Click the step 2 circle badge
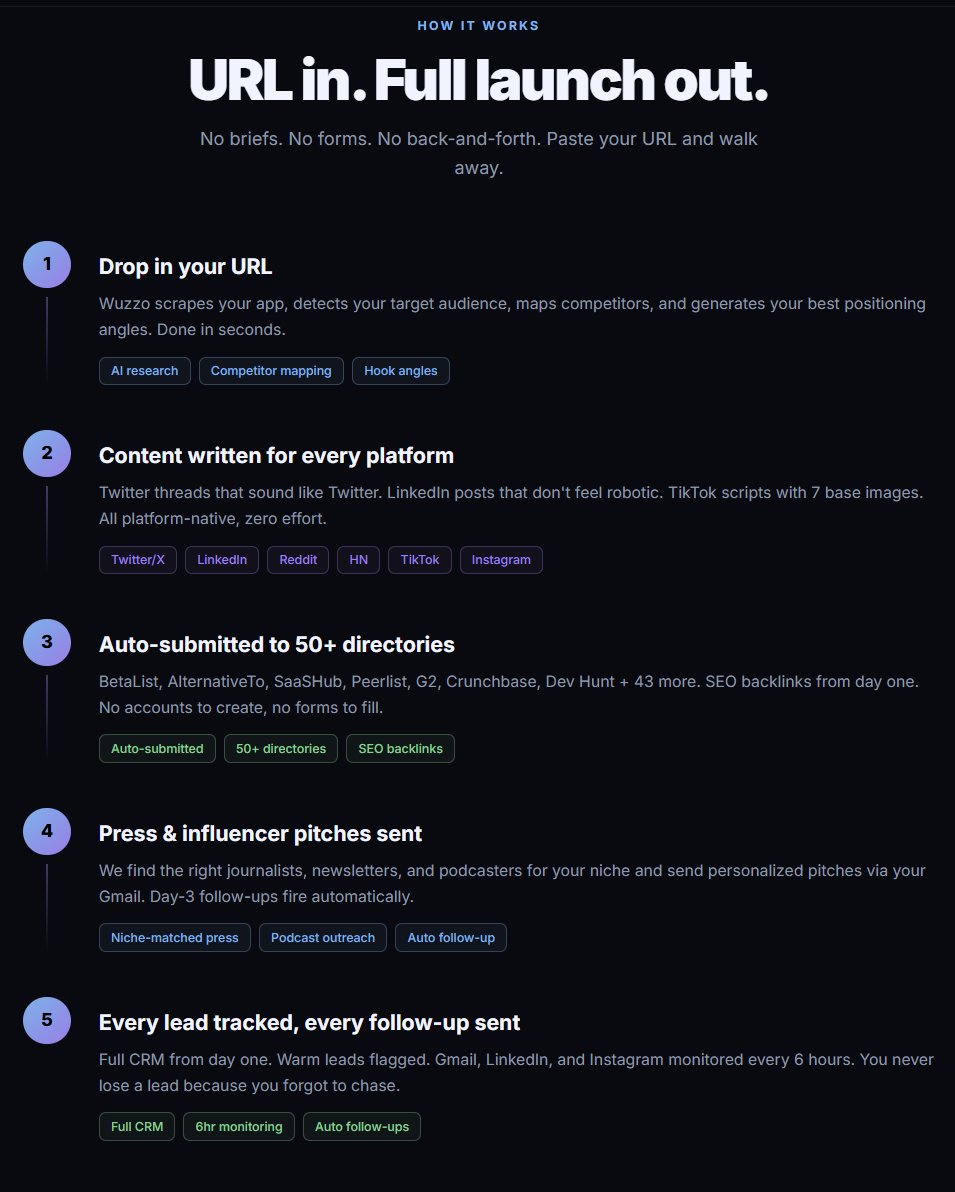This screenshot has height=1192, width=955. [47, 453]
